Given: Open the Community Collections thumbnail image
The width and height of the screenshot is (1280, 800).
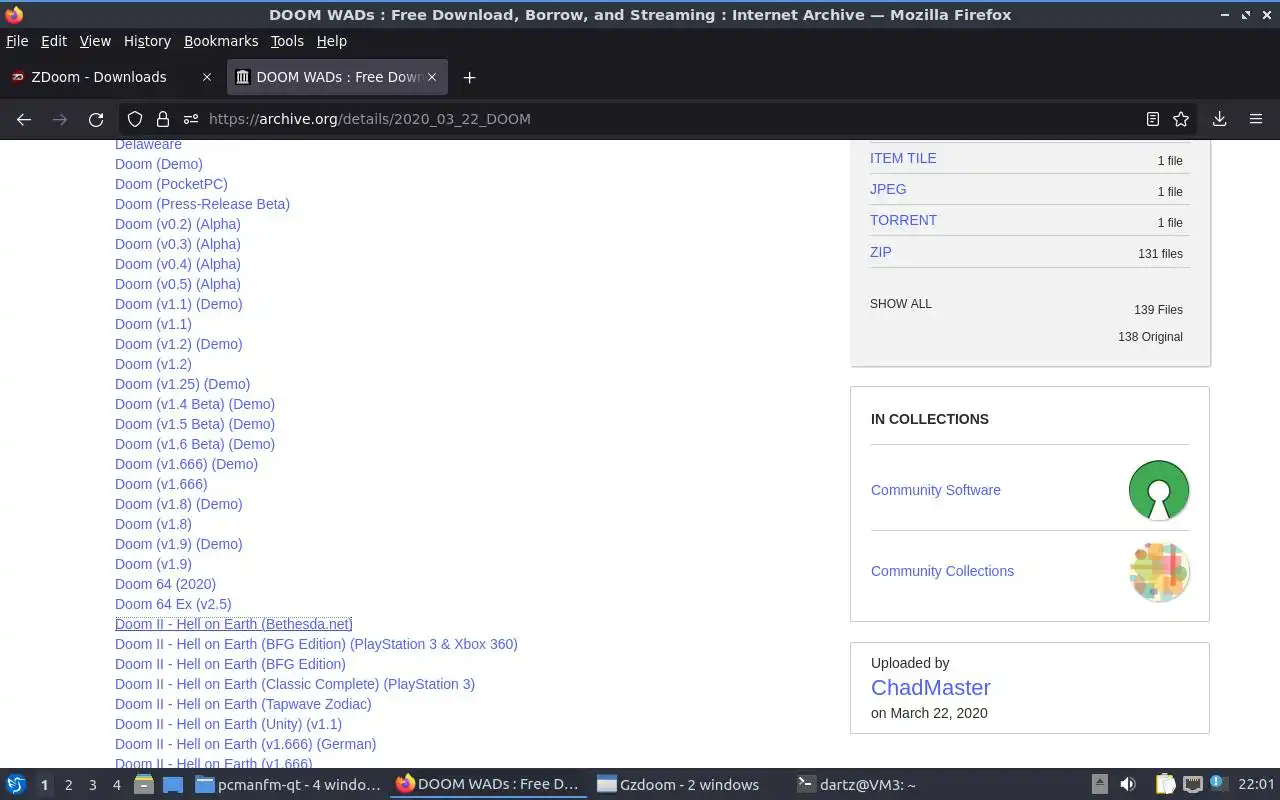Looking at the screenshot, I should pyautogui.click(x=1159, y=571).
